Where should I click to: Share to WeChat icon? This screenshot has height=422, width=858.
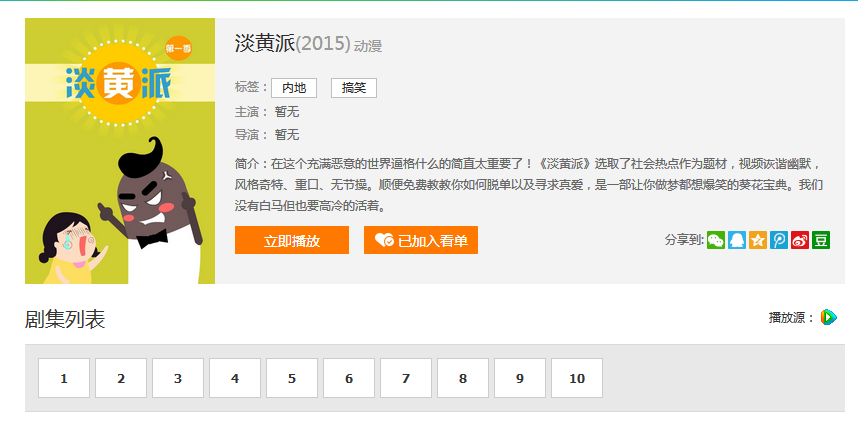click(x=716, y=240)
